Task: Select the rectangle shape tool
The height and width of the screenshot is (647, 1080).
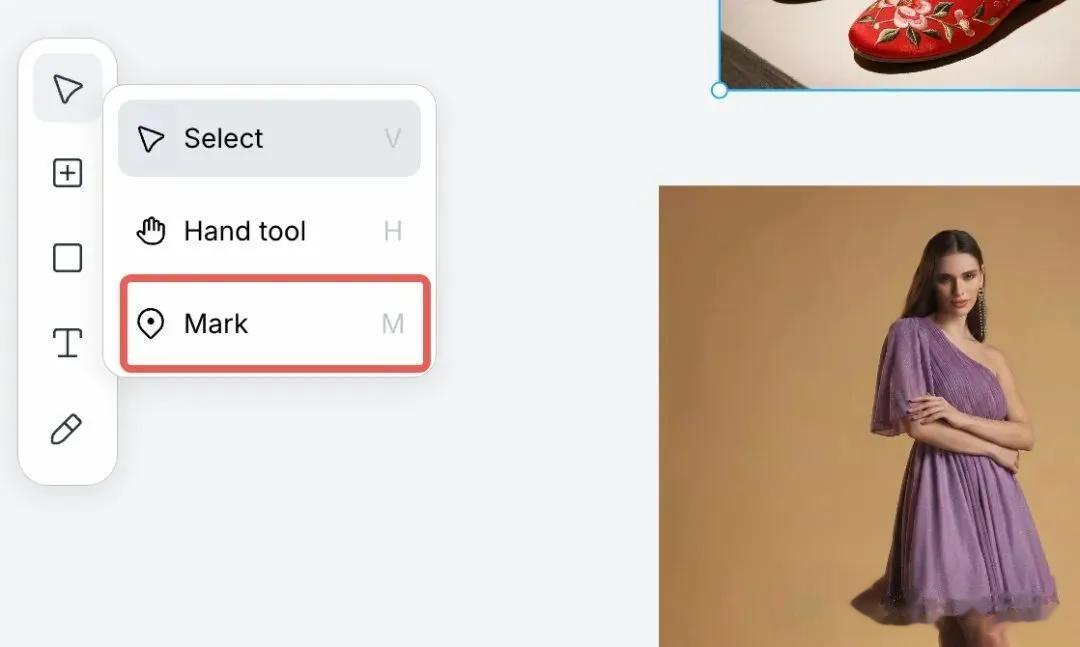Action: 68,258
